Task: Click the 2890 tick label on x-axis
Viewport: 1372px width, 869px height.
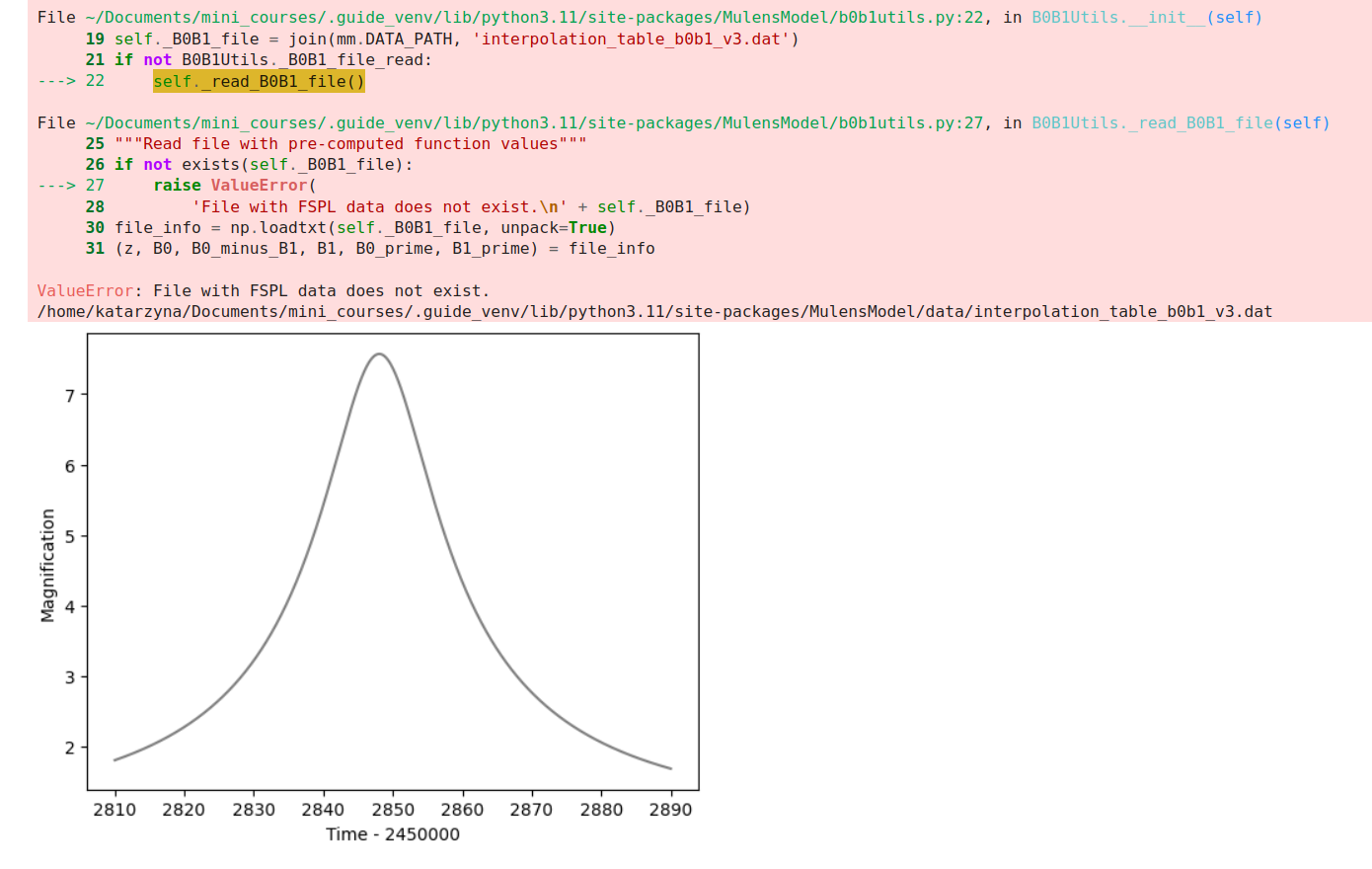Action: [x=670, y=810]
